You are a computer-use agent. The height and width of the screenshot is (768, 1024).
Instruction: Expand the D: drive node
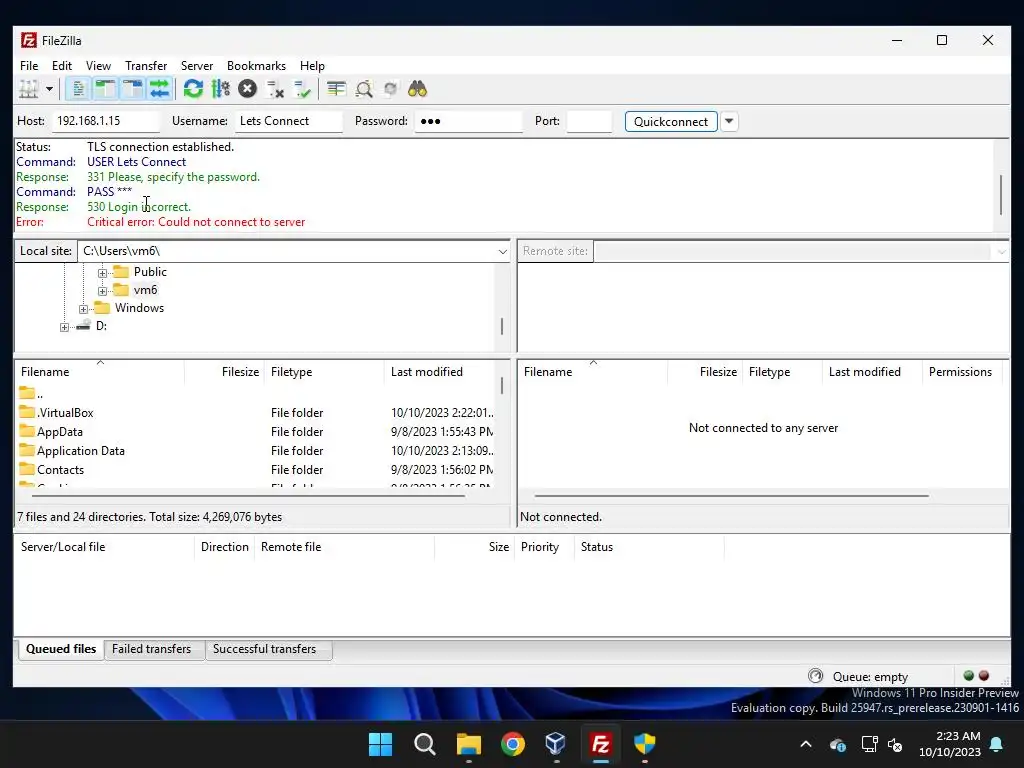pyautogui.click(x=64, y=327)
